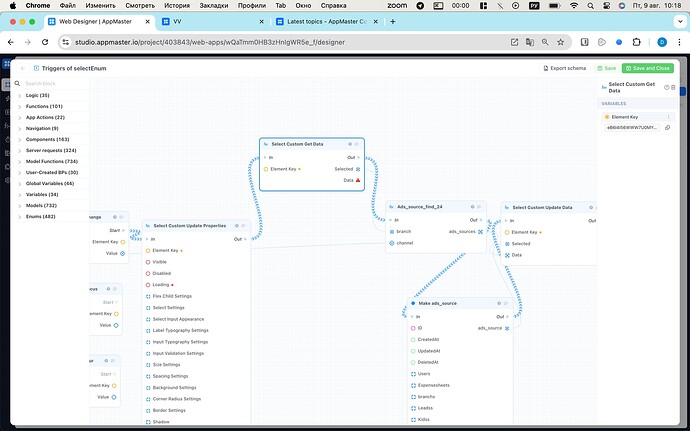Click Export schema button
This screenshot has width=690, height=431.
tap(565, 68)
